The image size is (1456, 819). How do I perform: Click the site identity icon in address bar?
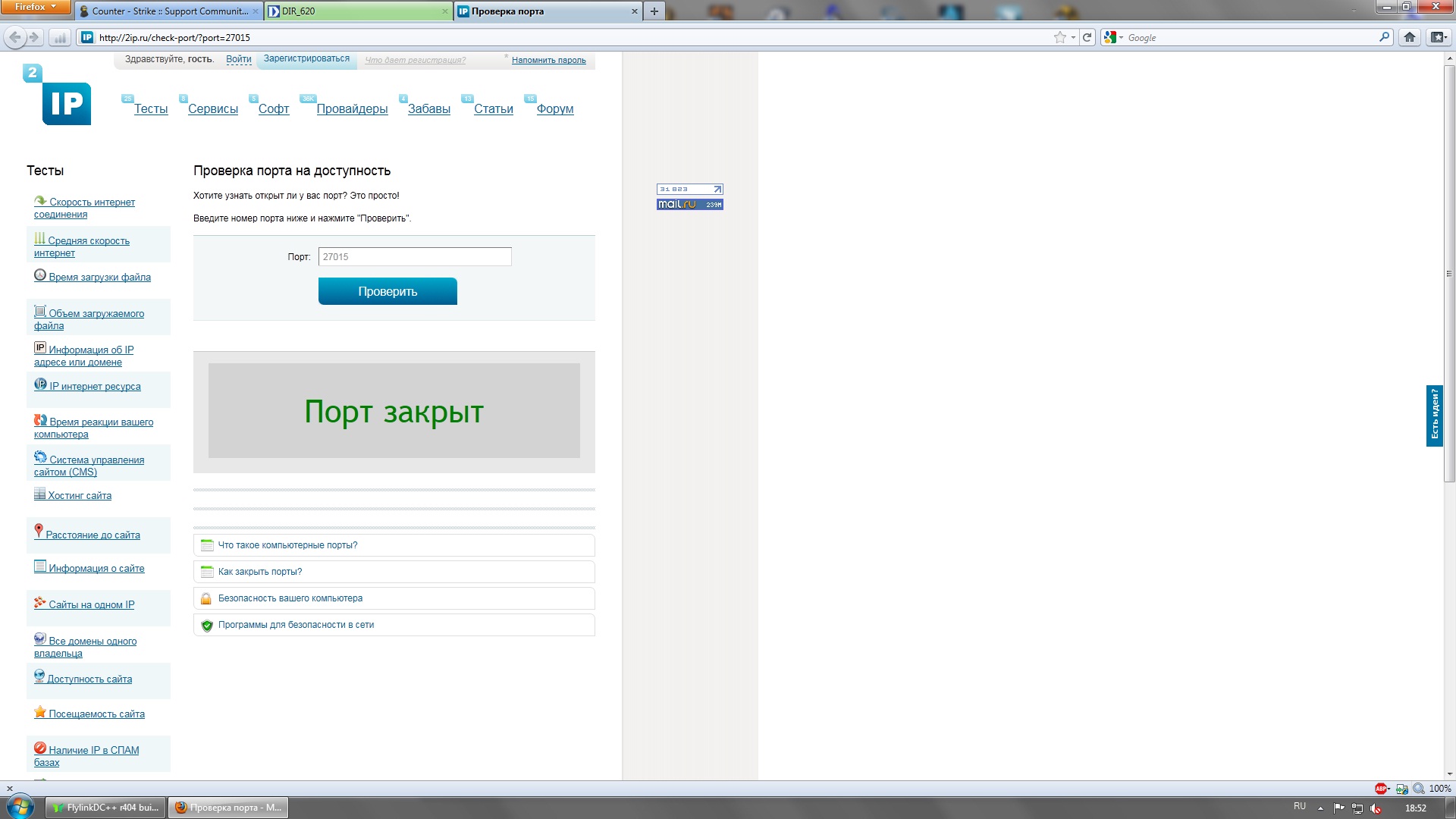pyautogui.click(x=87, y=37)
